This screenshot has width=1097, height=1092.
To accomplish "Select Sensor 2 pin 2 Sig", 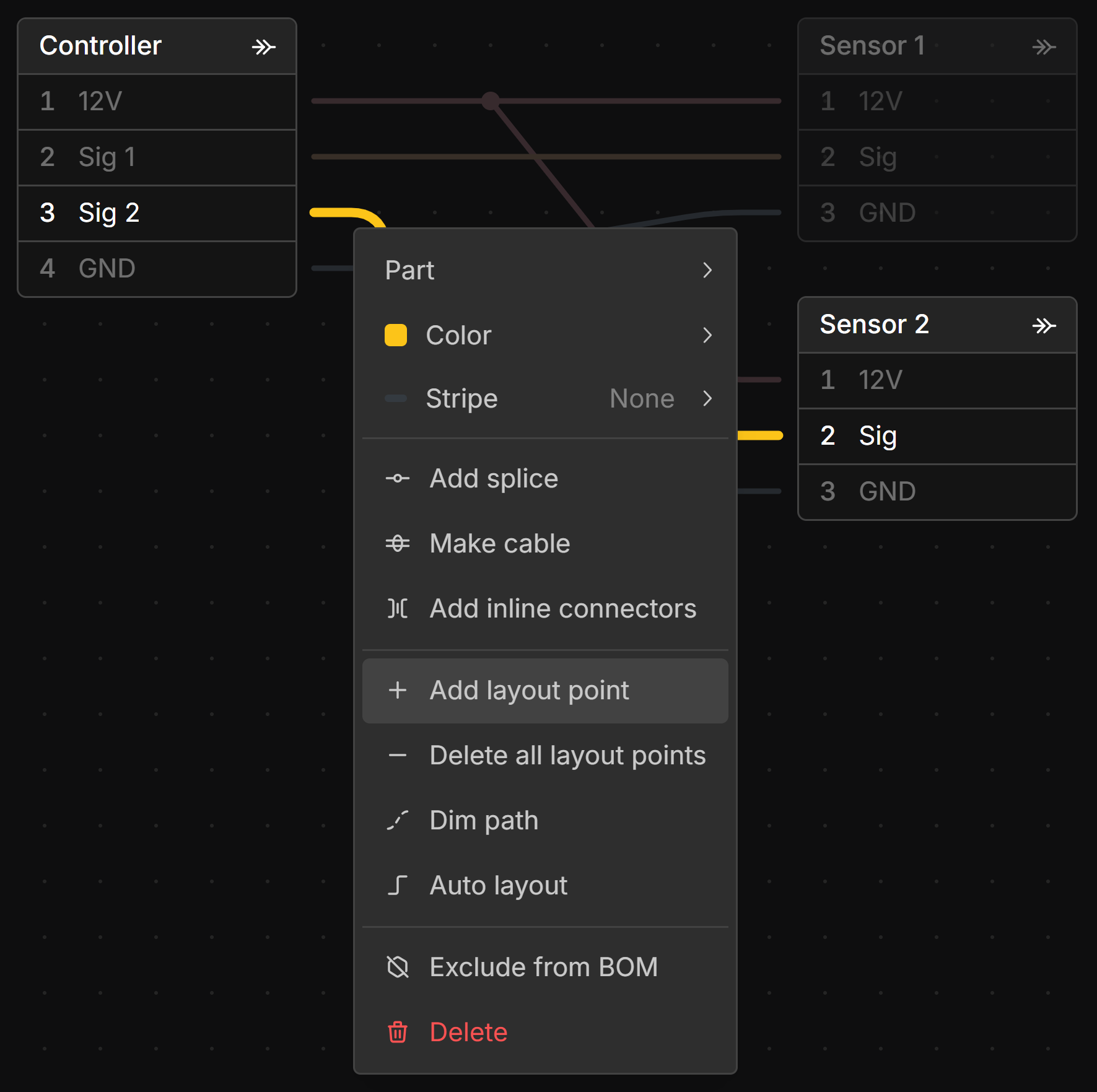I will point(937,436).
